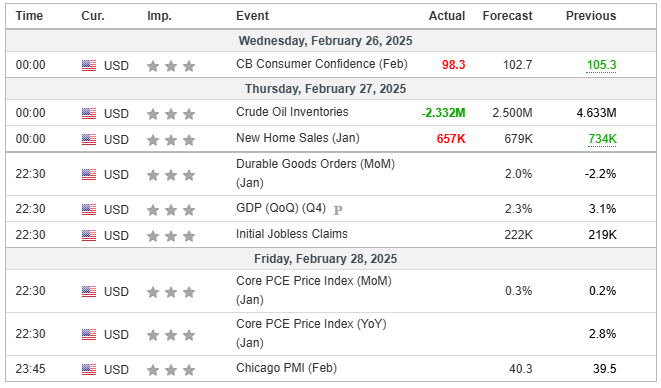Image resolution: width=661 pixels, height=388 pixels.
Task: Open the New Home Sales (Jan) event
Action: pos(298,138)
